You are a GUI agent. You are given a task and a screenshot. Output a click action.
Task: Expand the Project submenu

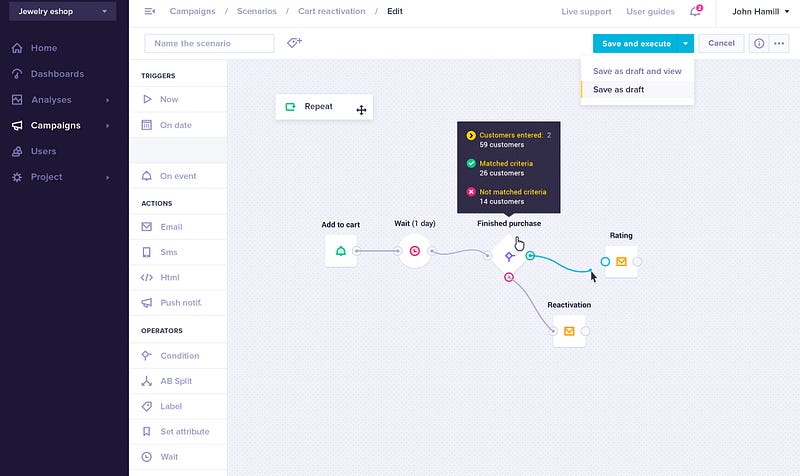point(108,178)
